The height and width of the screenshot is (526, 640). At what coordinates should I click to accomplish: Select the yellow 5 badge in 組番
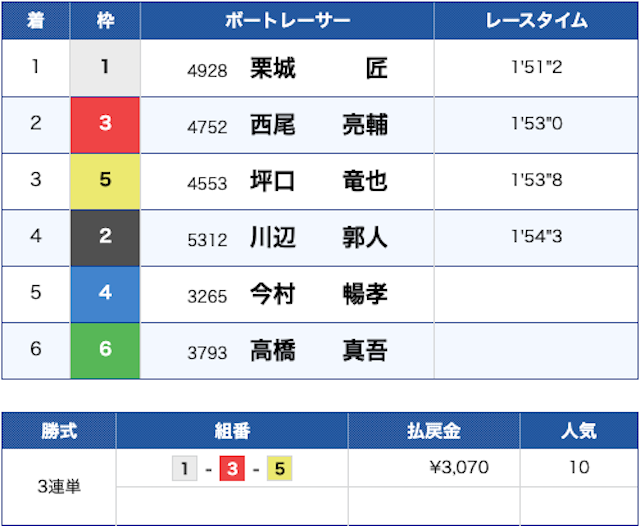point(279,468)
